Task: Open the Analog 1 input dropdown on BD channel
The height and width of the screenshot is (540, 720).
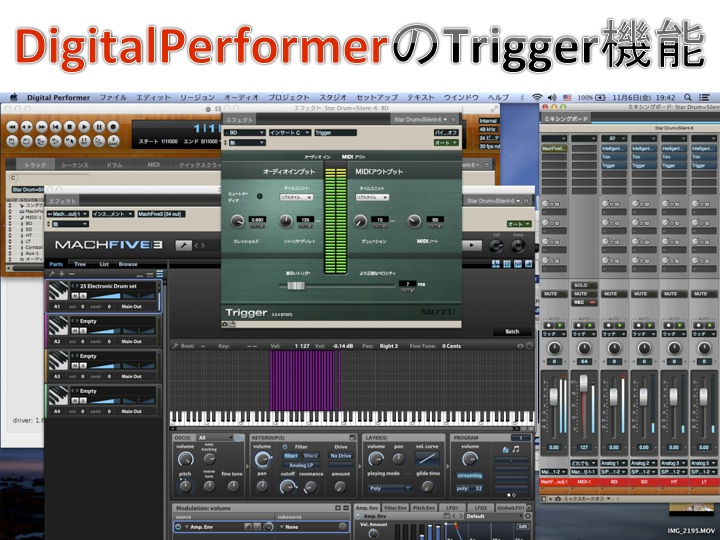Action: coord(614,463)
